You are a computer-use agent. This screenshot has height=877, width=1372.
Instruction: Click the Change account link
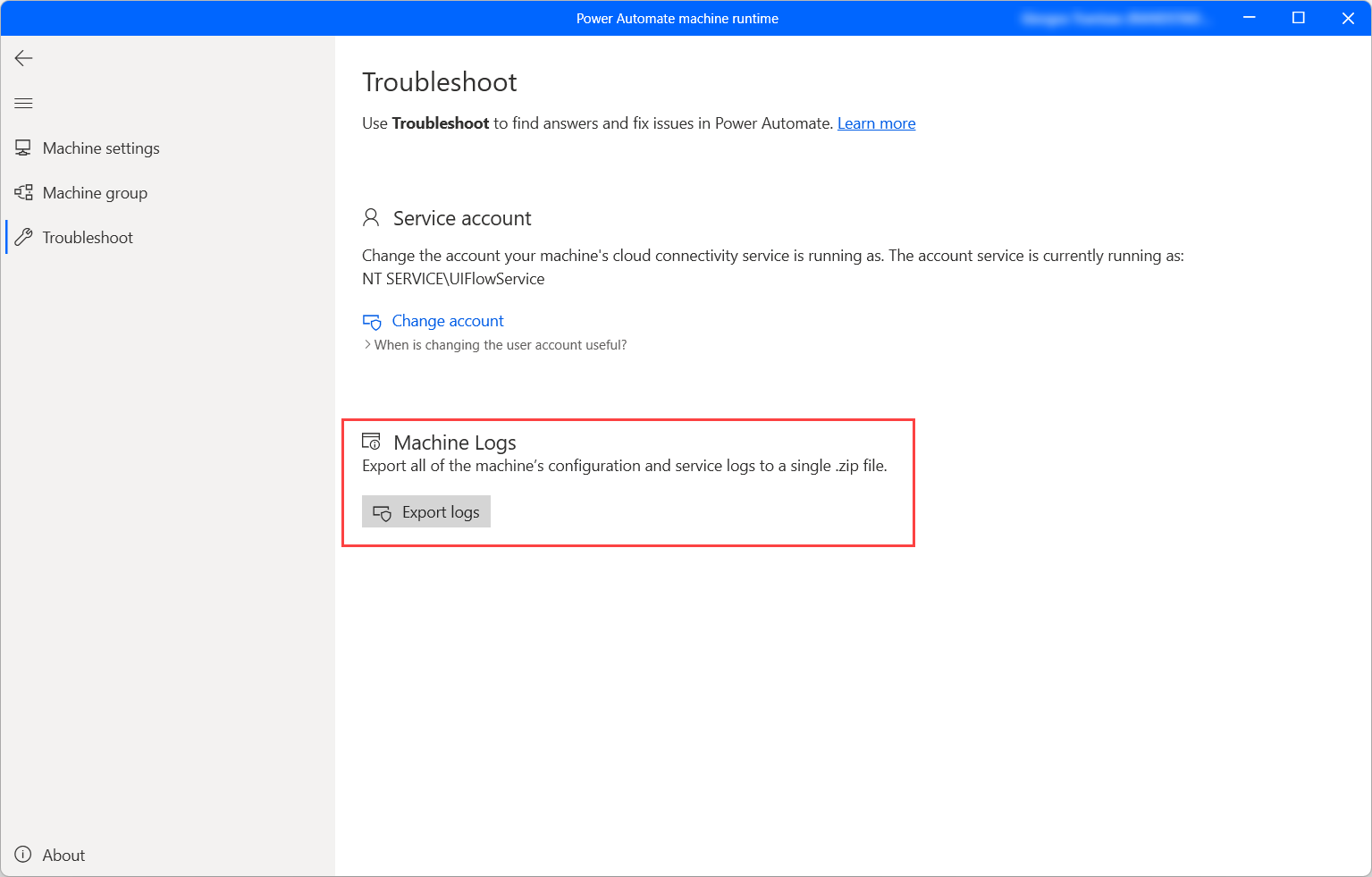tap(448, 321)
